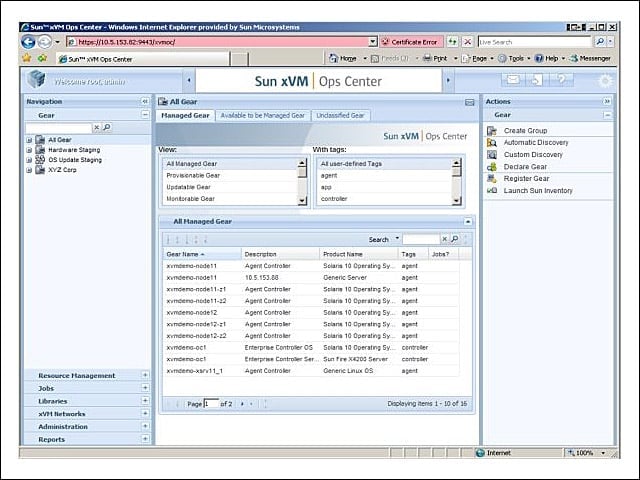Expand the XYZ Corp tree node

tap(29, 170)
